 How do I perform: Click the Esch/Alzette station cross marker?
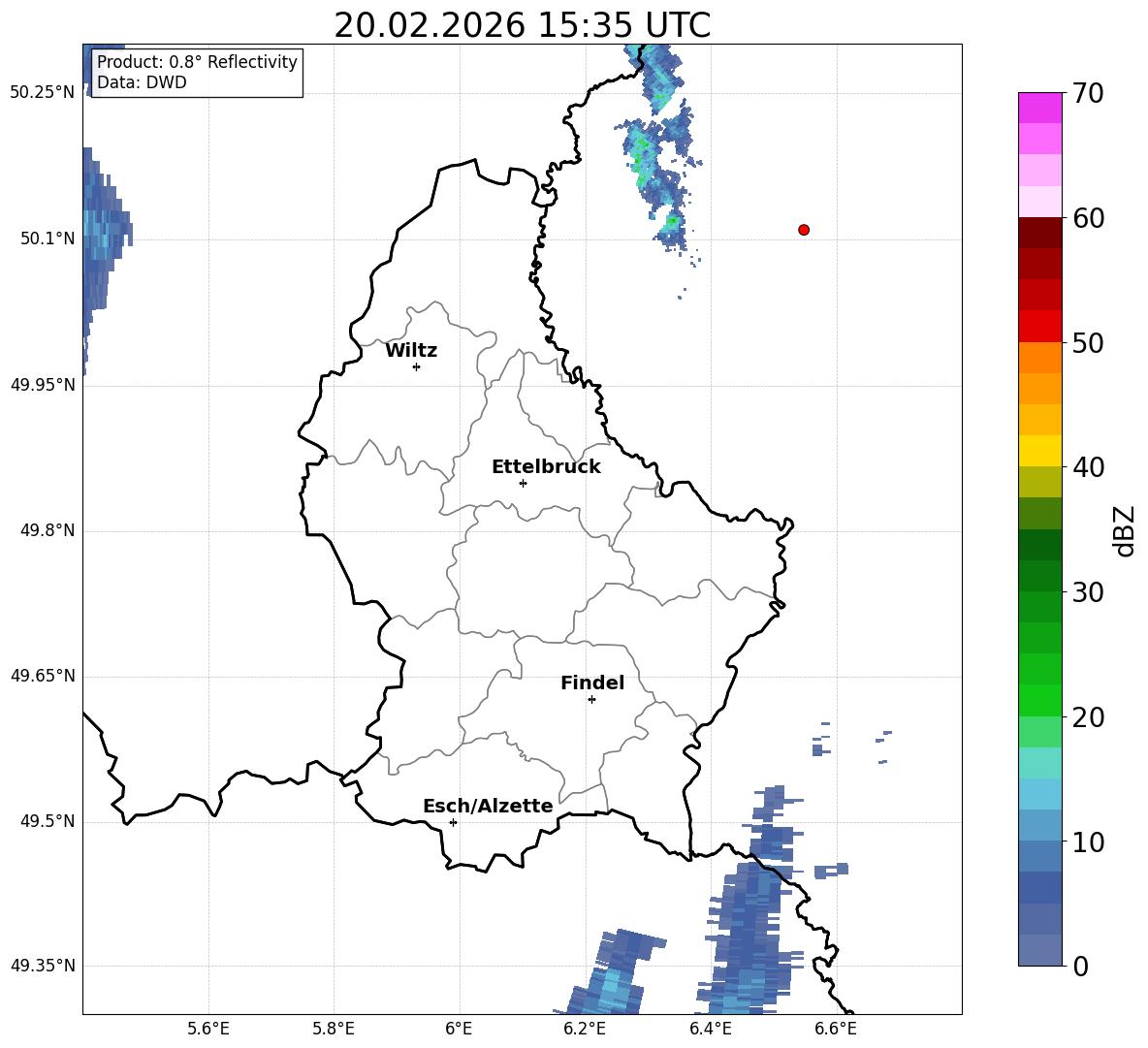[453, 822]
